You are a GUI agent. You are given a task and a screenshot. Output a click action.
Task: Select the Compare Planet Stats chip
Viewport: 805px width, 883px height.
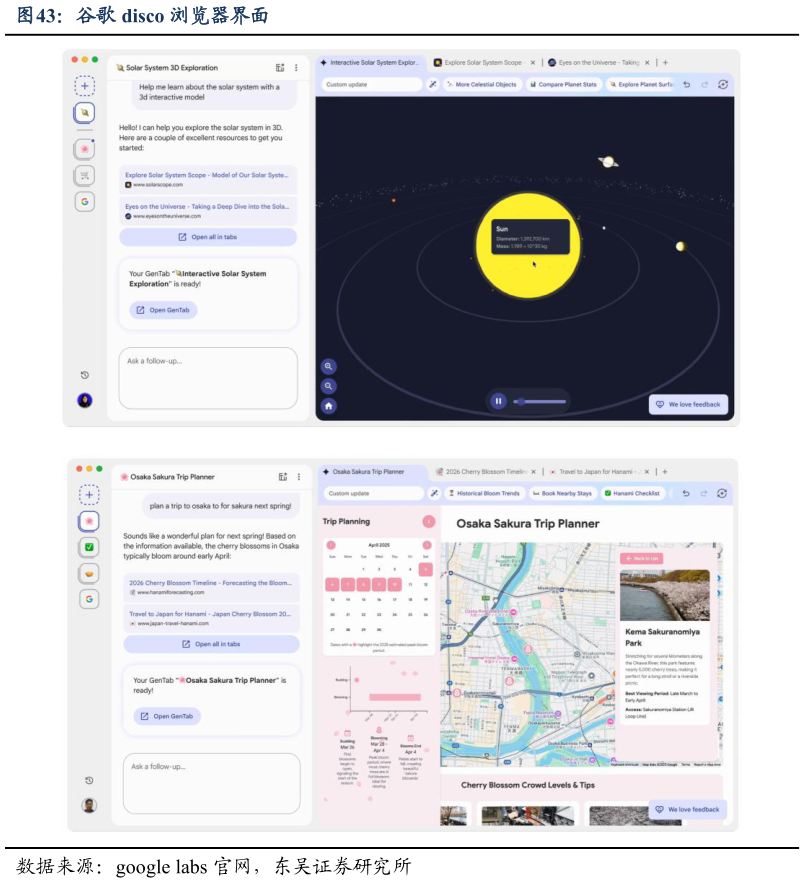(563, 85)
